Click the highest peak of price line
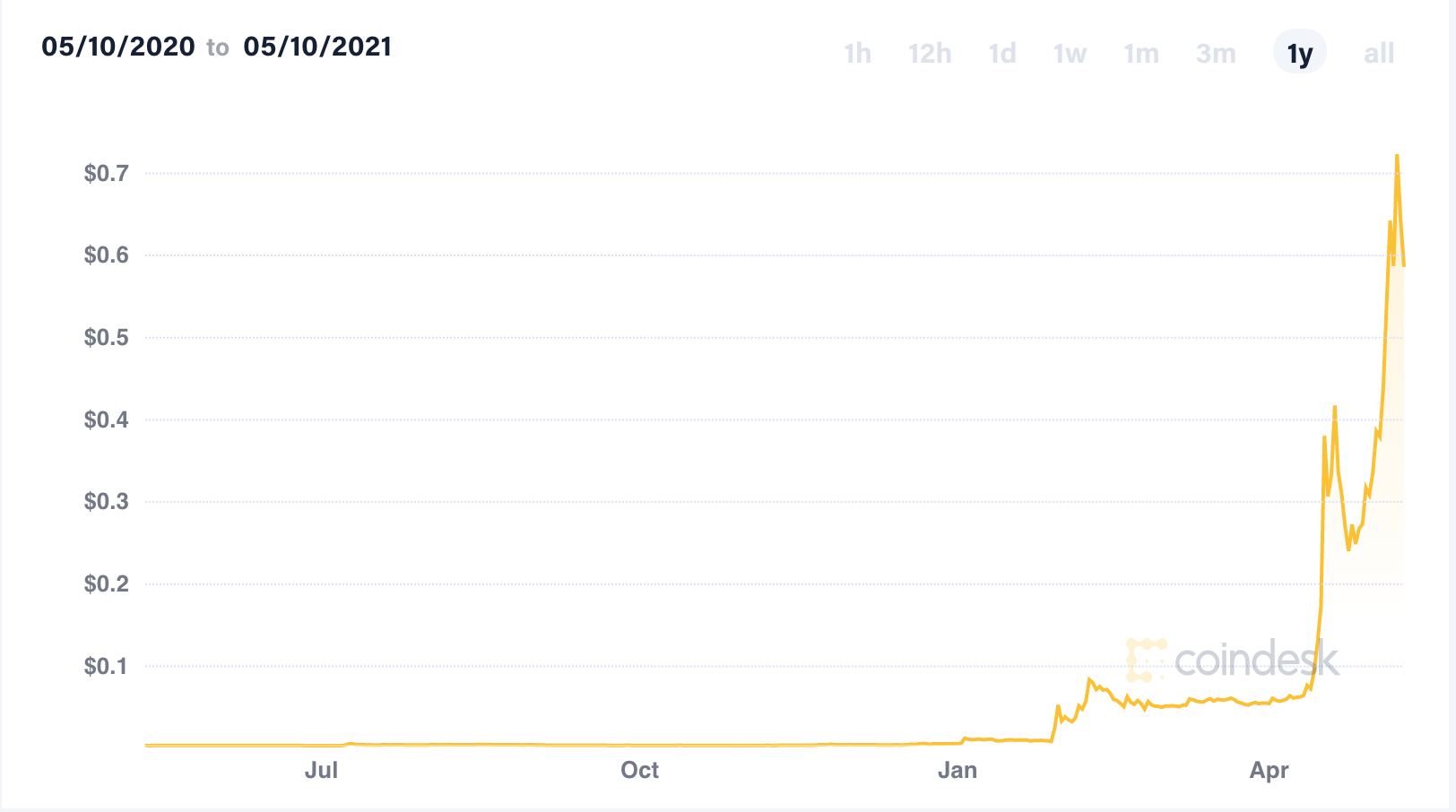 coord(1397,157)
